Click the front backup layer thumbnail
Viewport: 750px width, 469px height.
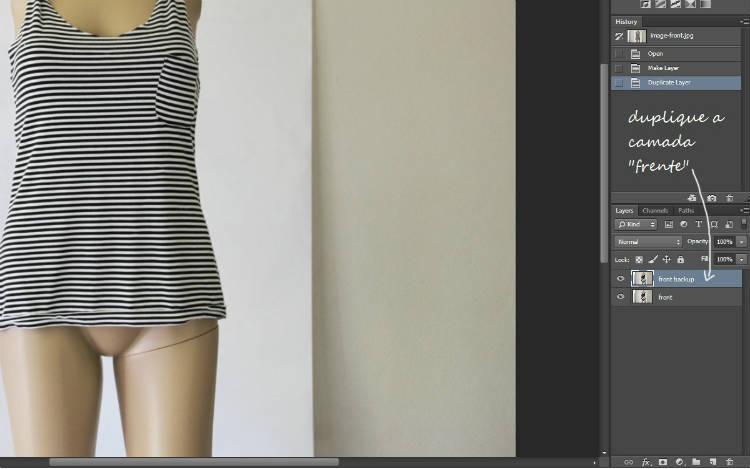tap(642, 279)
